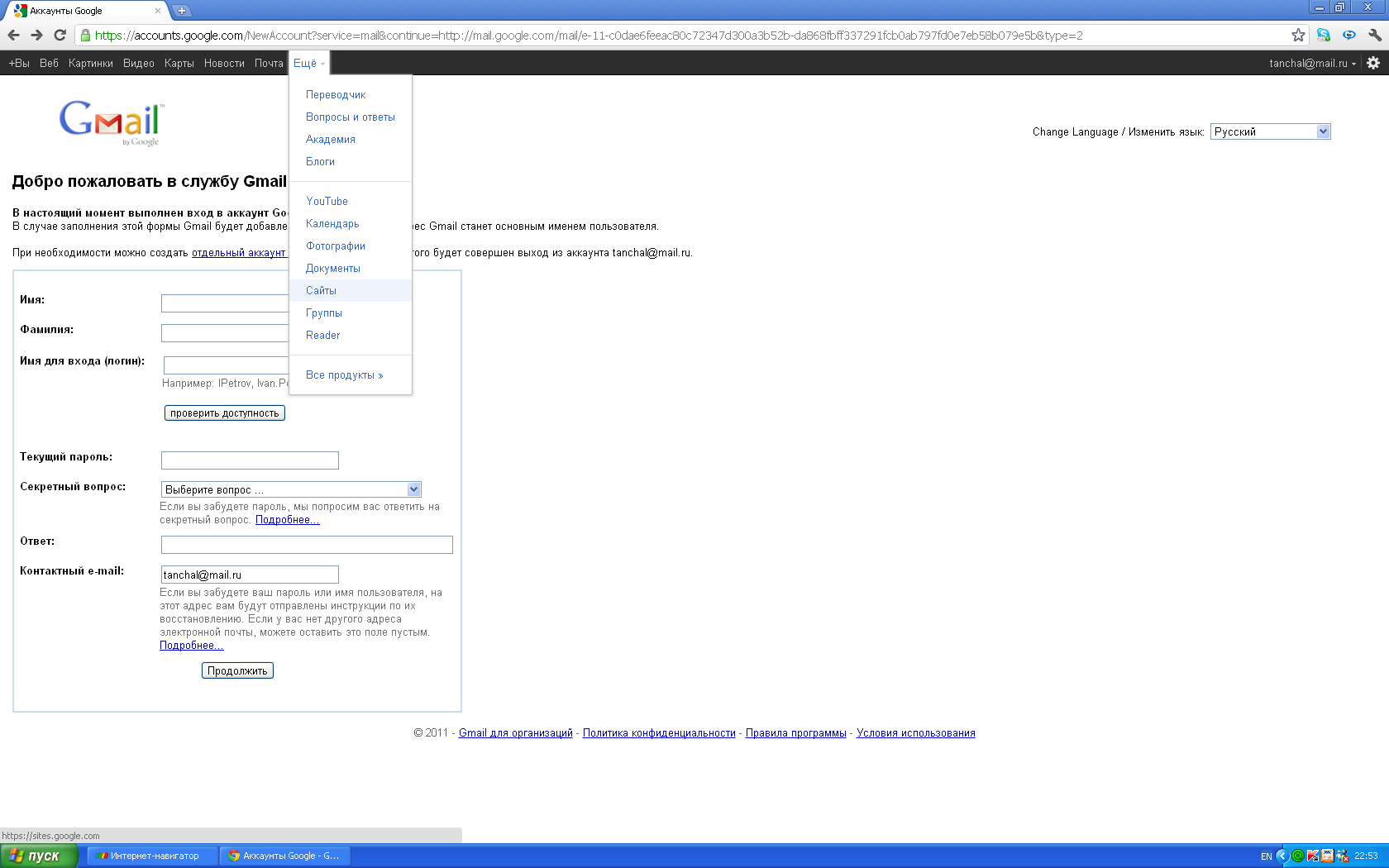
Task: Open the Русский language dropdown
Action: tap(1271, 131)
